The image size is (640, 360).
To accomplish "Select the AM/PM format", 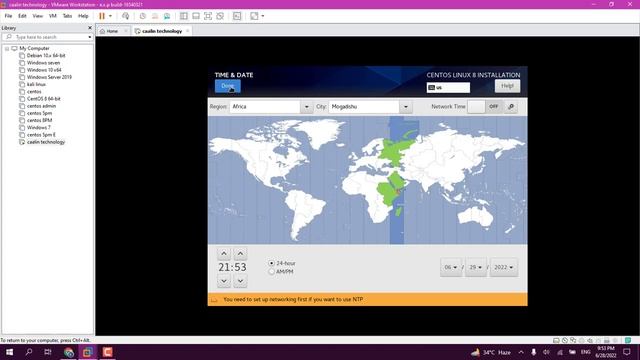I will point(281,271).
